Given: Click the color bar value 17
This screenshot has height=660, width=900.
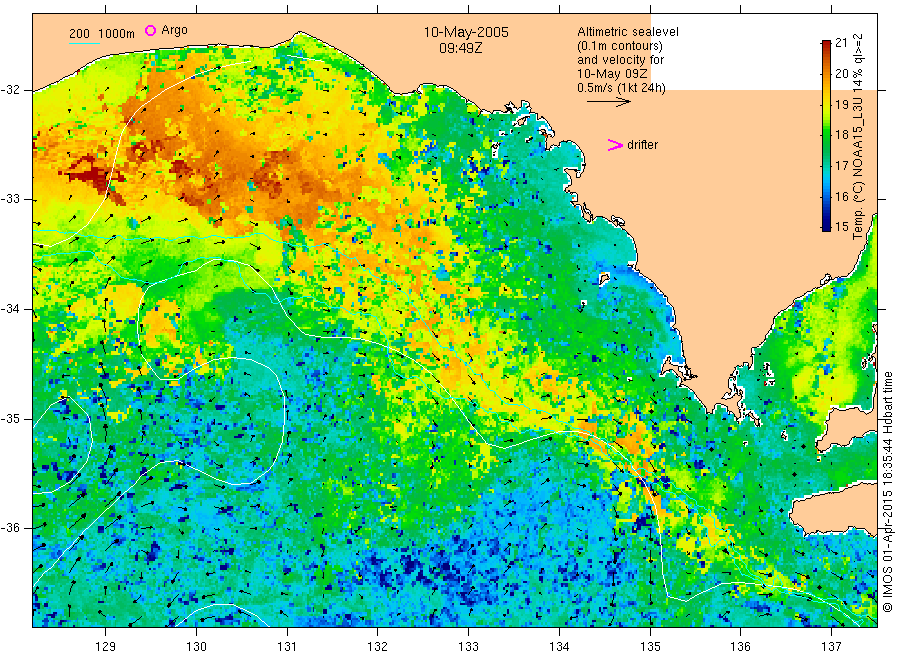Looking at the screenshot, I should (x=841, y=166).
